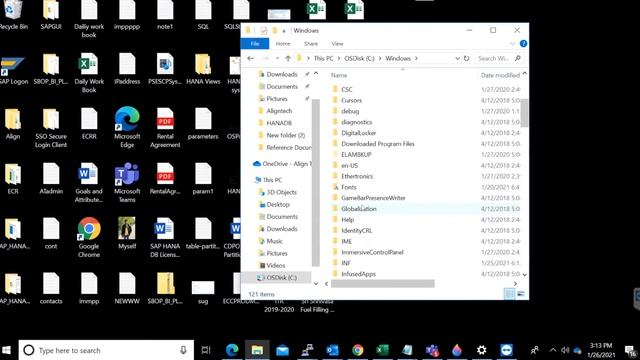Open Task View on the taskbar
This screenshot has height=360, width=640.
[206, 350]
